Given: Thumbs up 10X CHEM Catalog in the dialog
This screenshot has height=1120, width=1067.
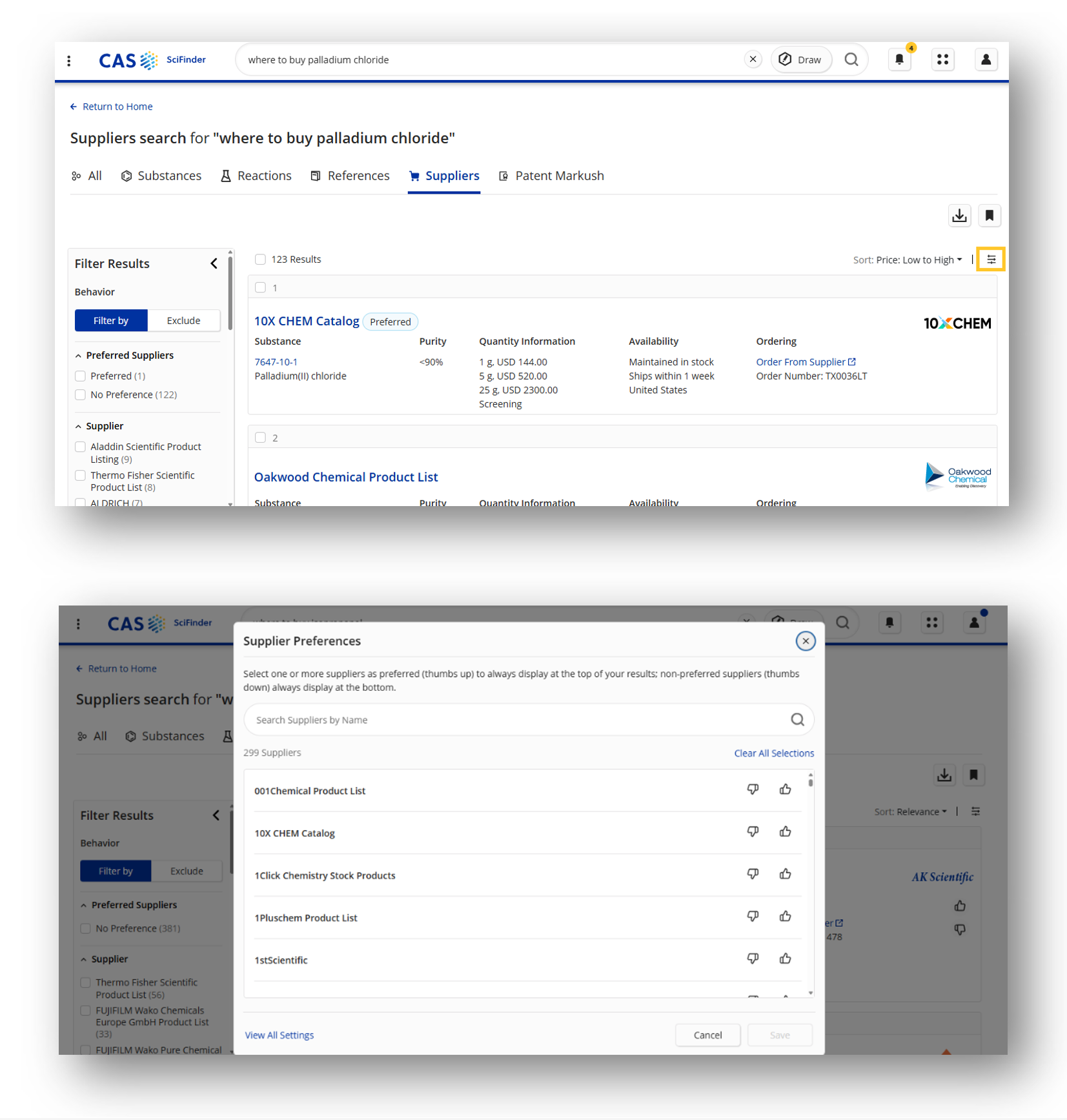Looking at the screenshot, I should click(785, 832).
